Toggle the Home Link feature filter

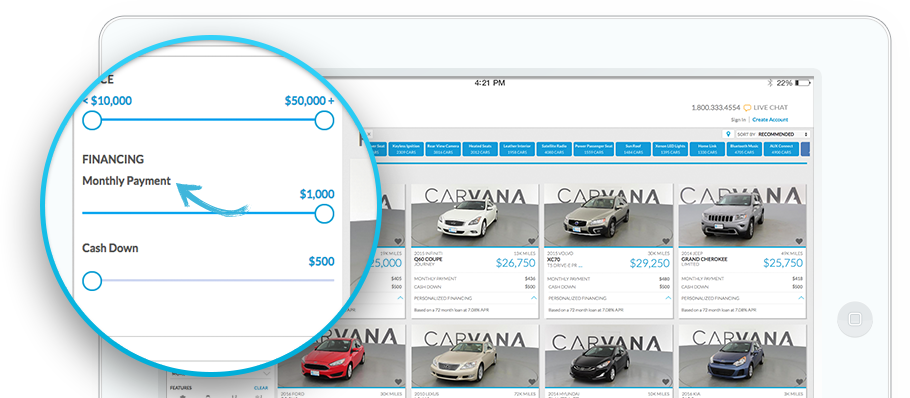tap(707, 149)
